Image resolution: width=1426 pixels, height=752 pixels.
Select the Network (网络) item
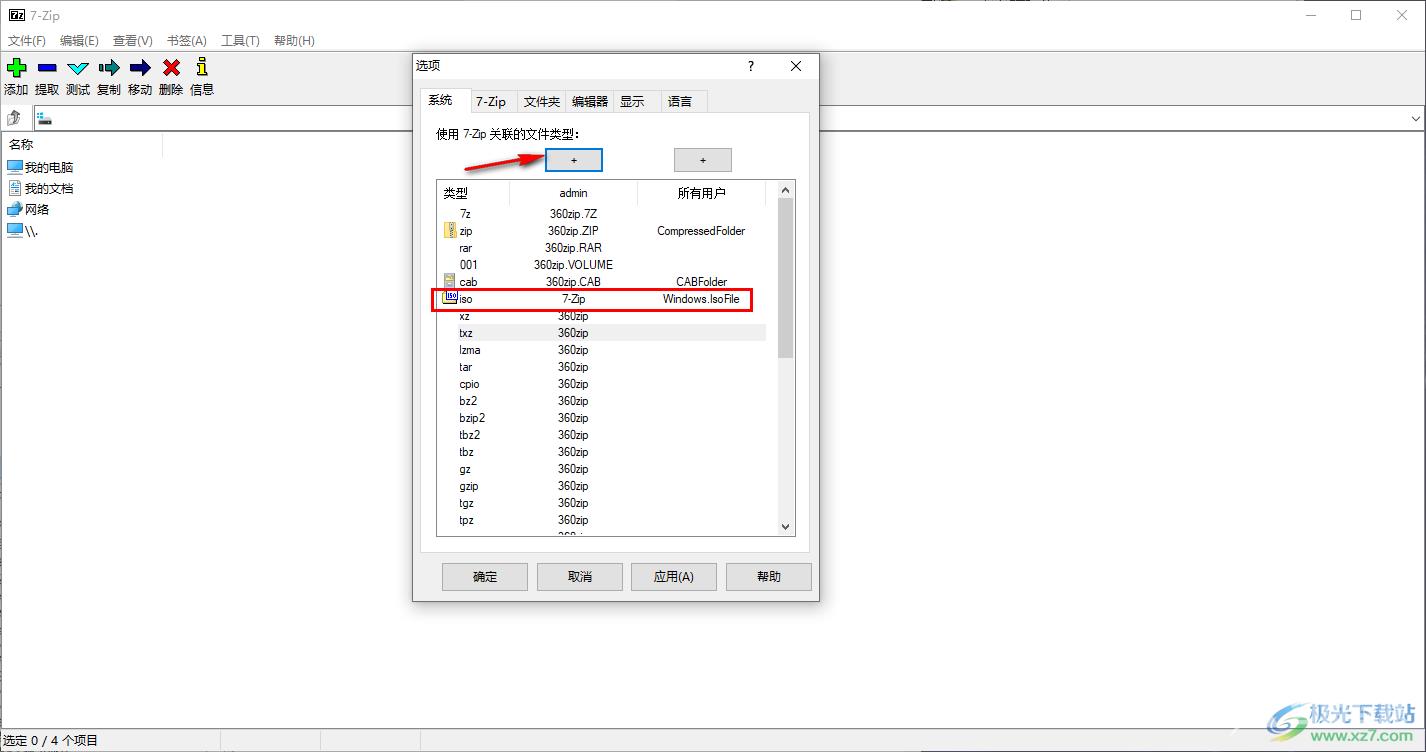28,209
